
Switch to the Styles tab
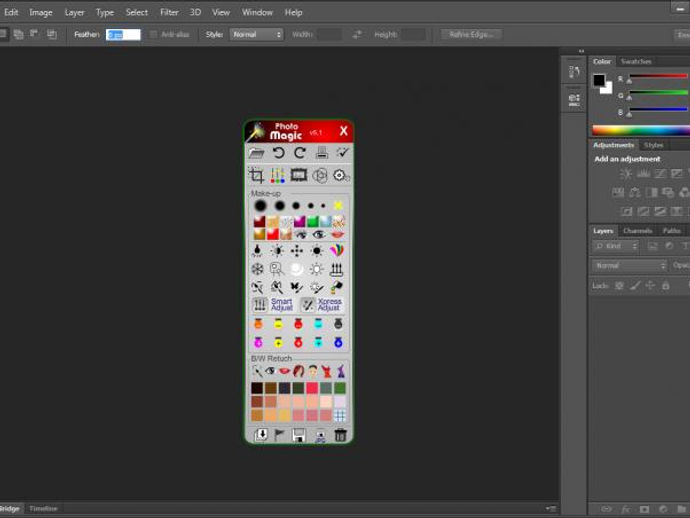pos(653,145)
